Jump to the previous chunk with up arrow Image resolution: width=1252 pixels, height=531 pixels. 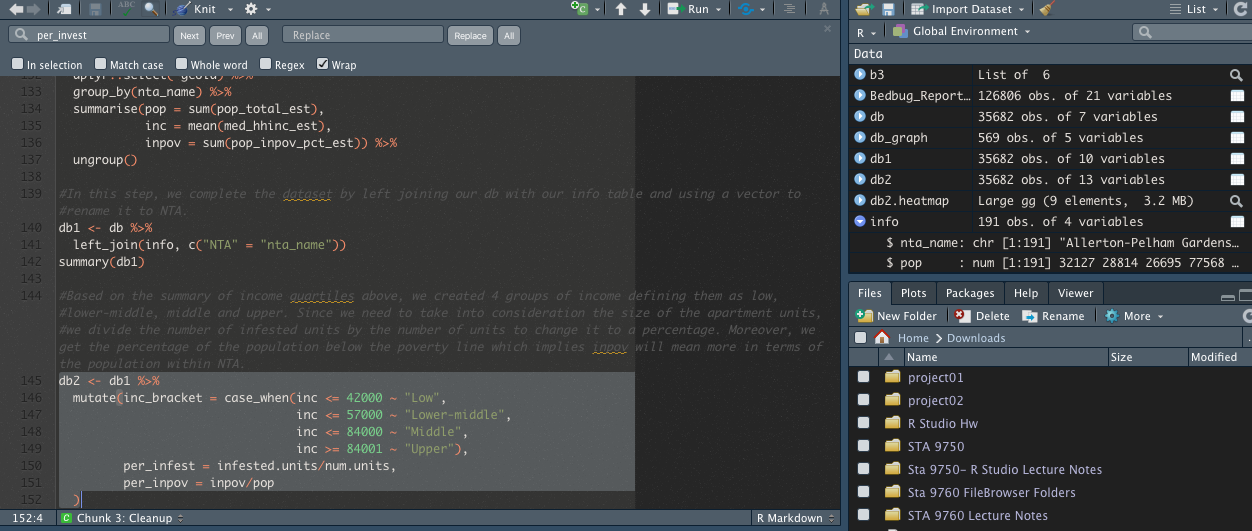coord(621,9)
